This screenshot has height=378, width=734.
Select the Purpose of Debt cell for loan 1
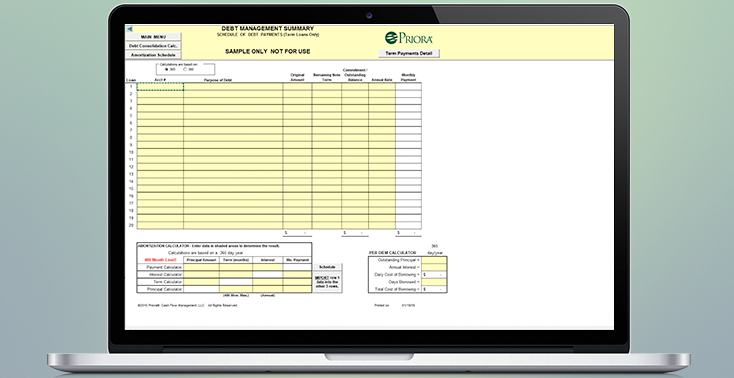(x=233, y=87)
